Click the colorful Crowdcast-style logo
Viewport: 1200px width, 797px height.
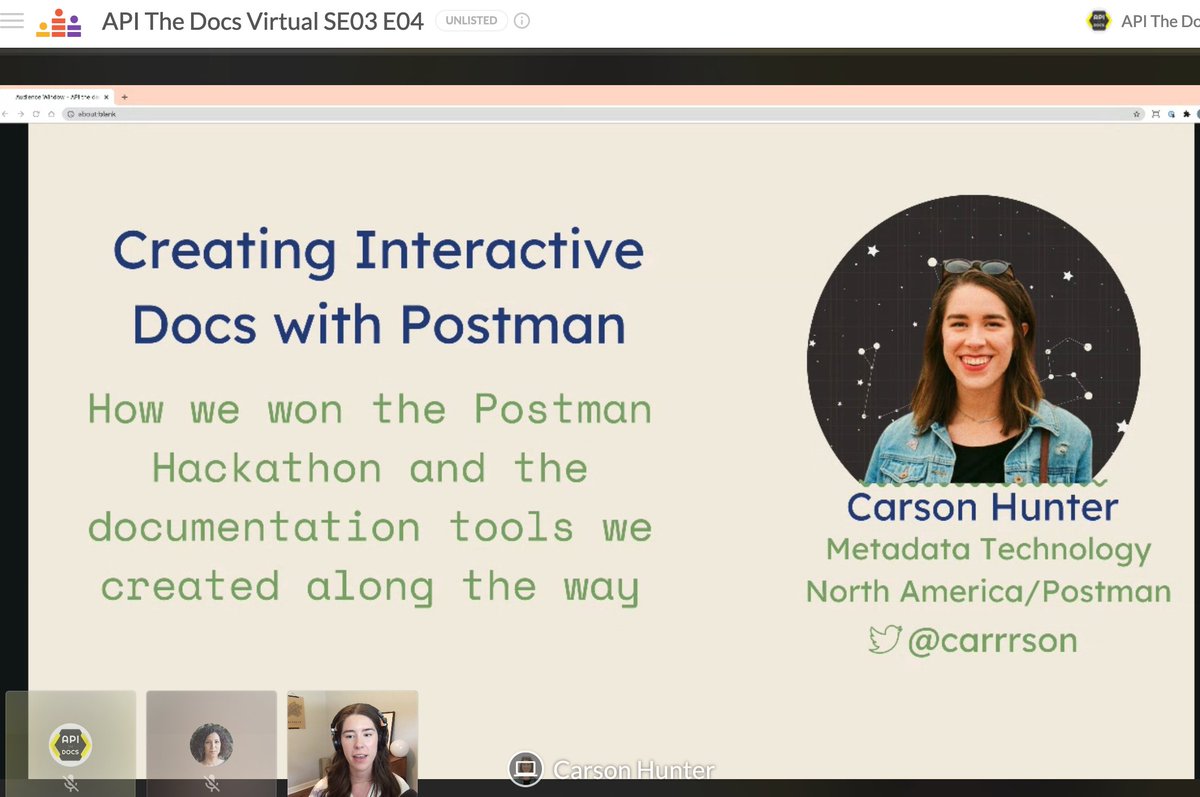coord(60,21)
